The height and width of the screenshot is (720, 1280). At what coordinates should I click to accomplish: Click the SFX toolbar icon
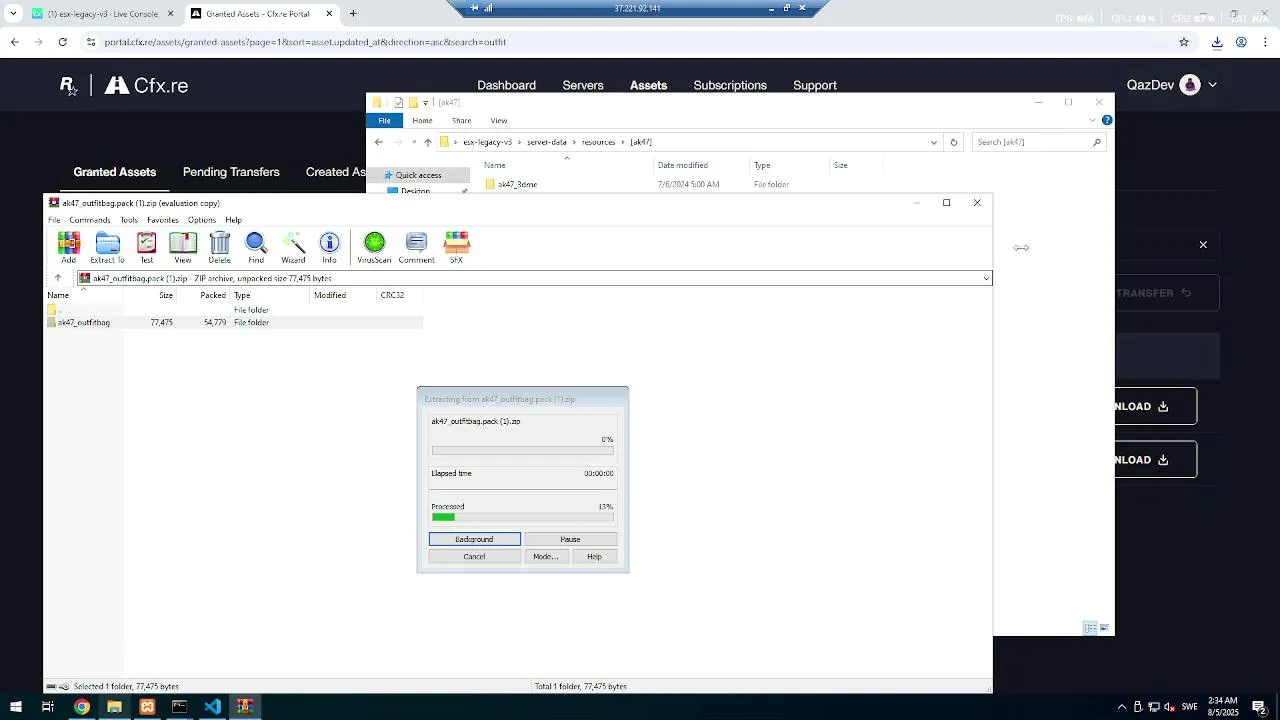tap(456, 247)
